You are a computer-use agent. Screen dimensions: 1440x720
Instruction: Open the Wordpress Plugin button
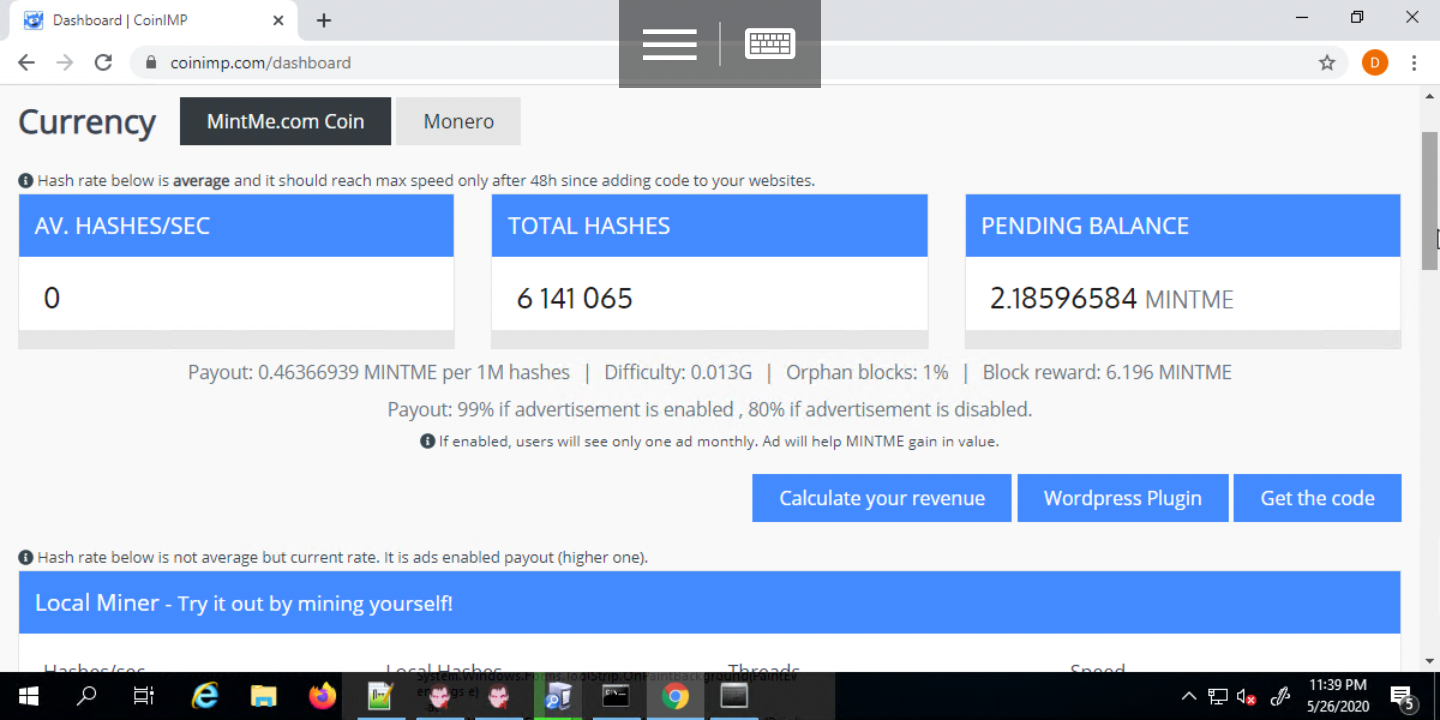pyautogui.click(x=1123, y=498)
